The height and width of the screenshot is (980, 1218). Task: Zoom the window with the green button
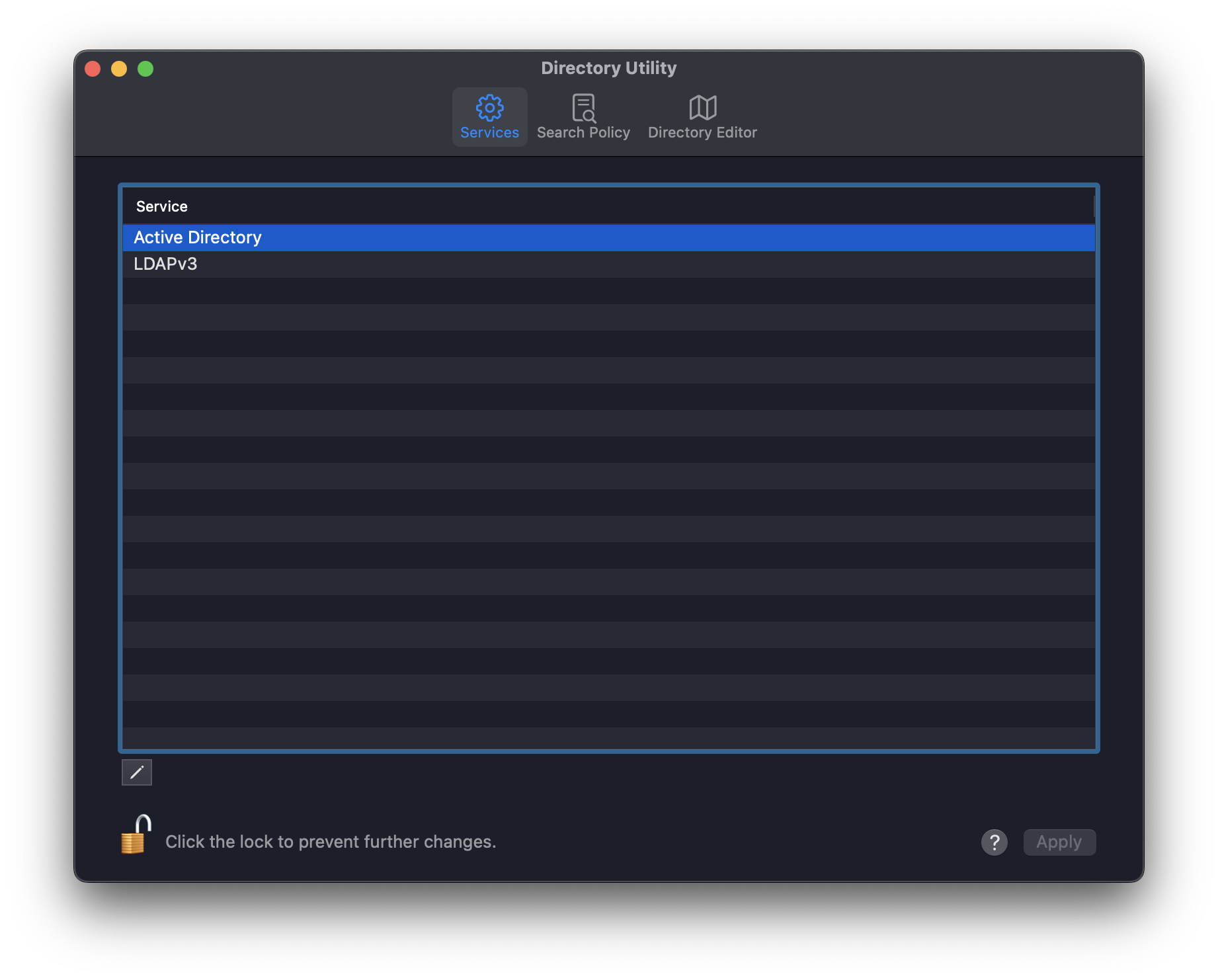point(145,69)
